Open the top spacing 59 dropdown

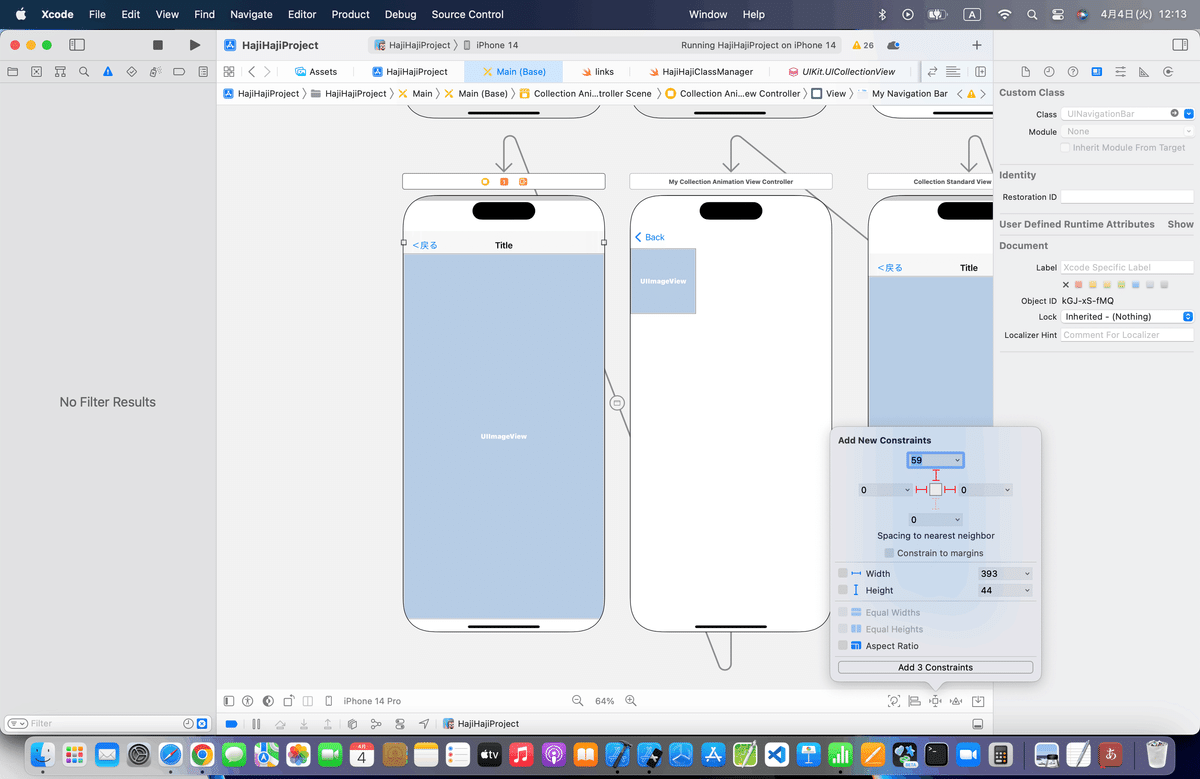[x=958, y=460]
